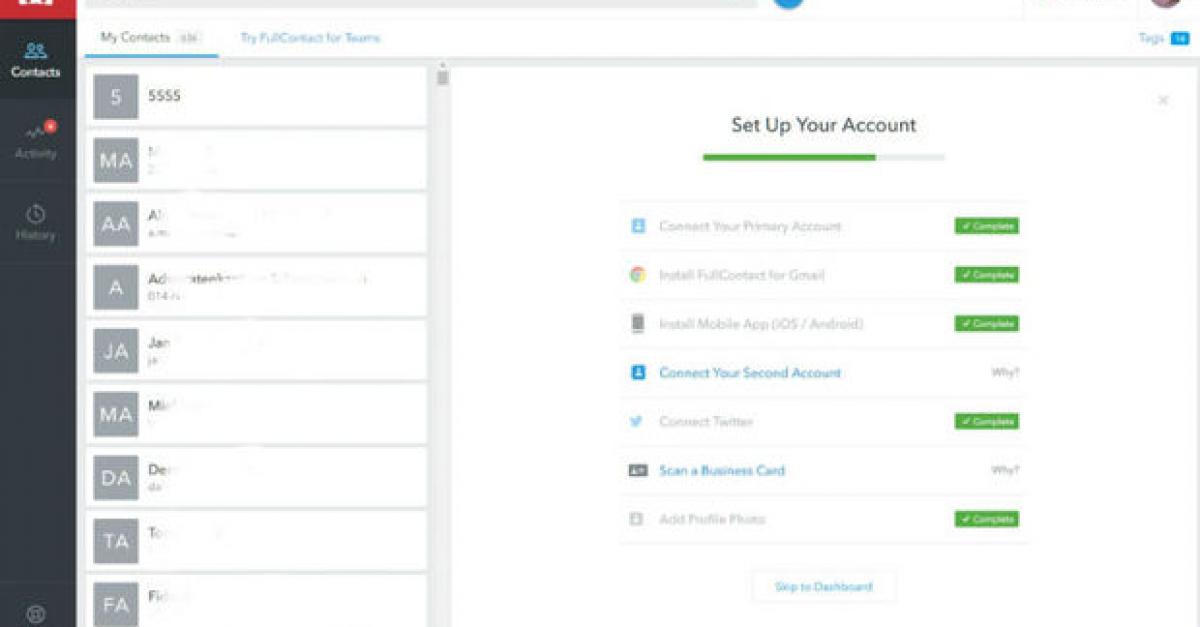Screen dimensions: 1200x627
Task: Click the JA contact avatar
Action: 116,351
